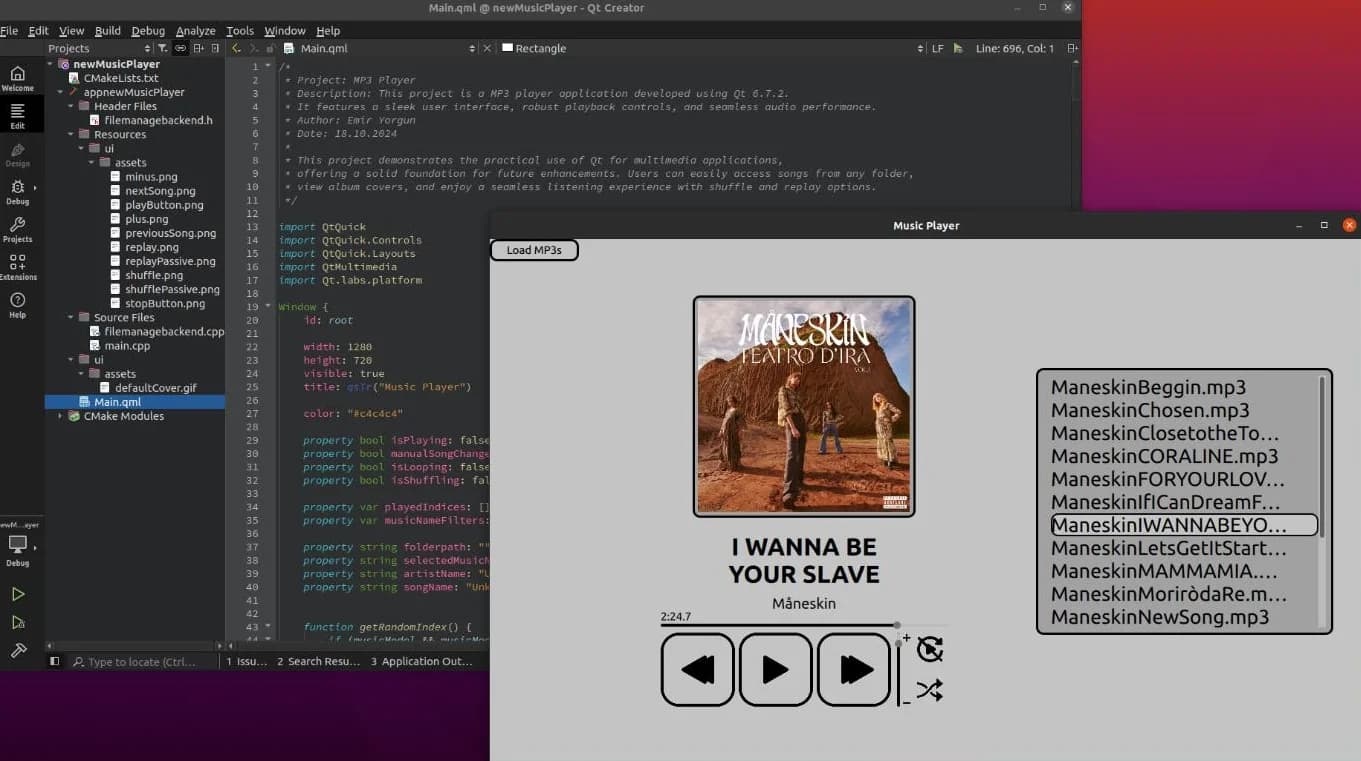
Task: Collapse the Source Files folder
Action: (71, 317)
